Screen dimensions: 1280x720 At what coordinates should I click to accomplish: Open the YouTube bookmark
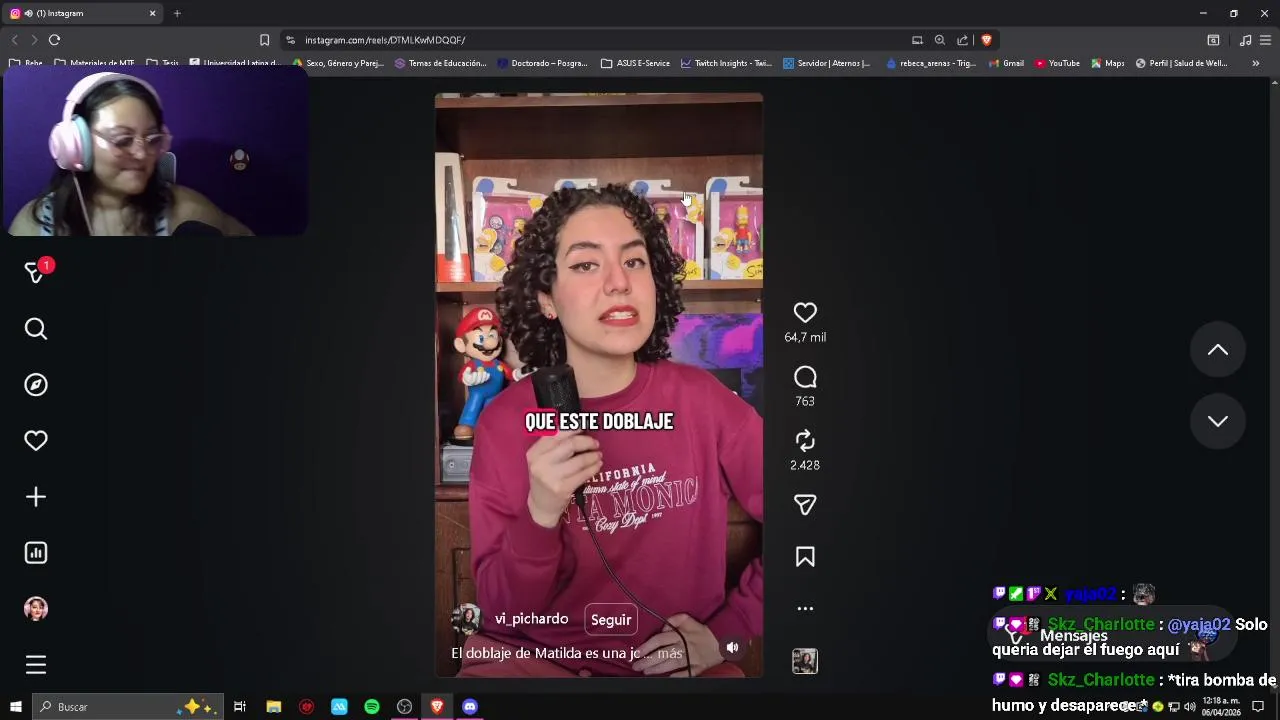(1057, 63)
